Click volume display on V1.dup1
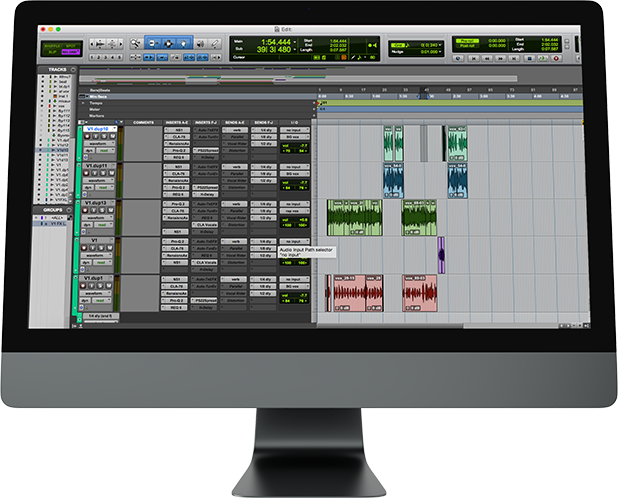This screenshot has width=618, height=498. coord(294,295)
